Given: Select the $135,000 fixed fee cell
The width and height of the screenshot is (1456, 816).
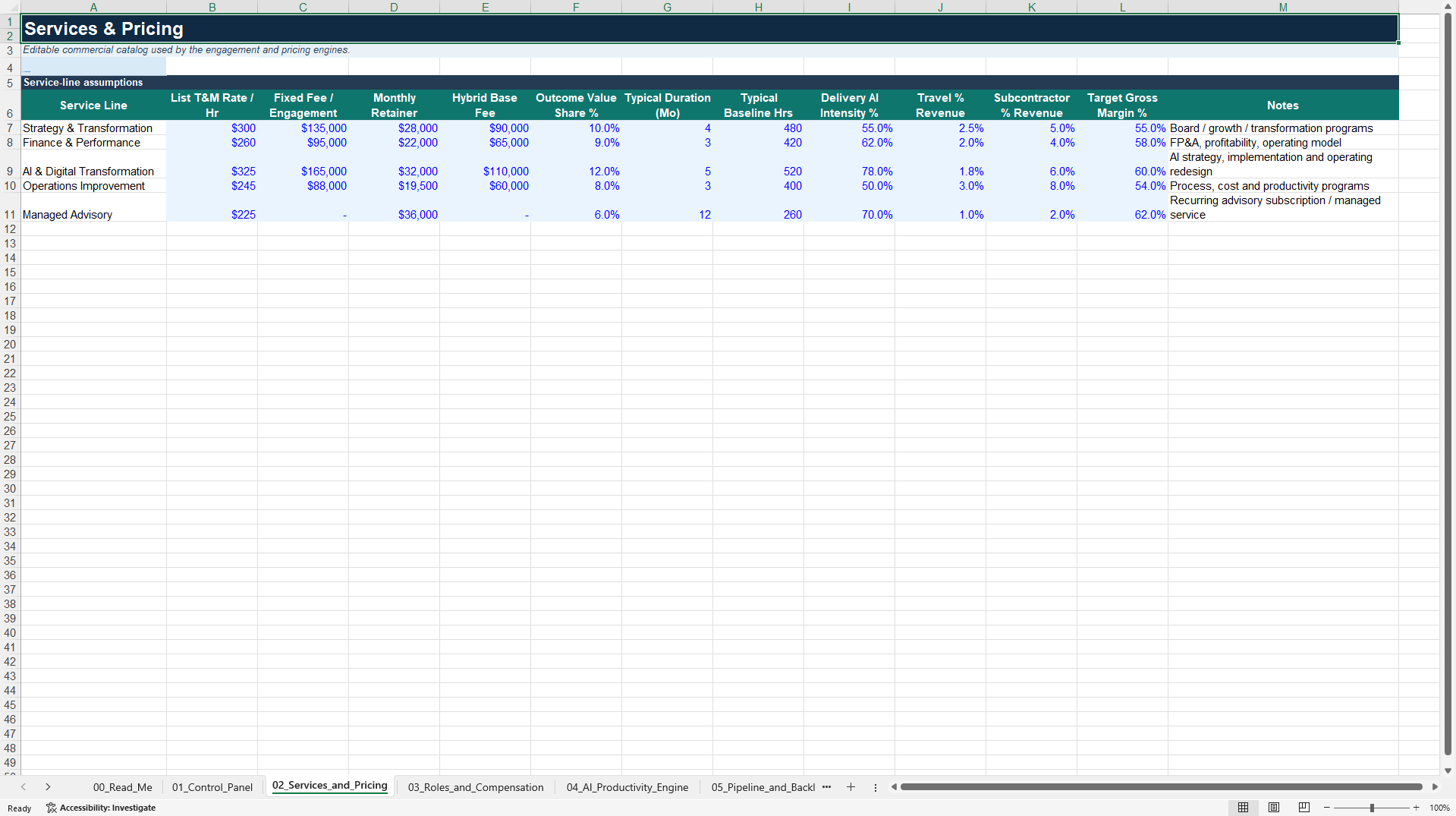Looking at the screenshot, I should point(303,128).
